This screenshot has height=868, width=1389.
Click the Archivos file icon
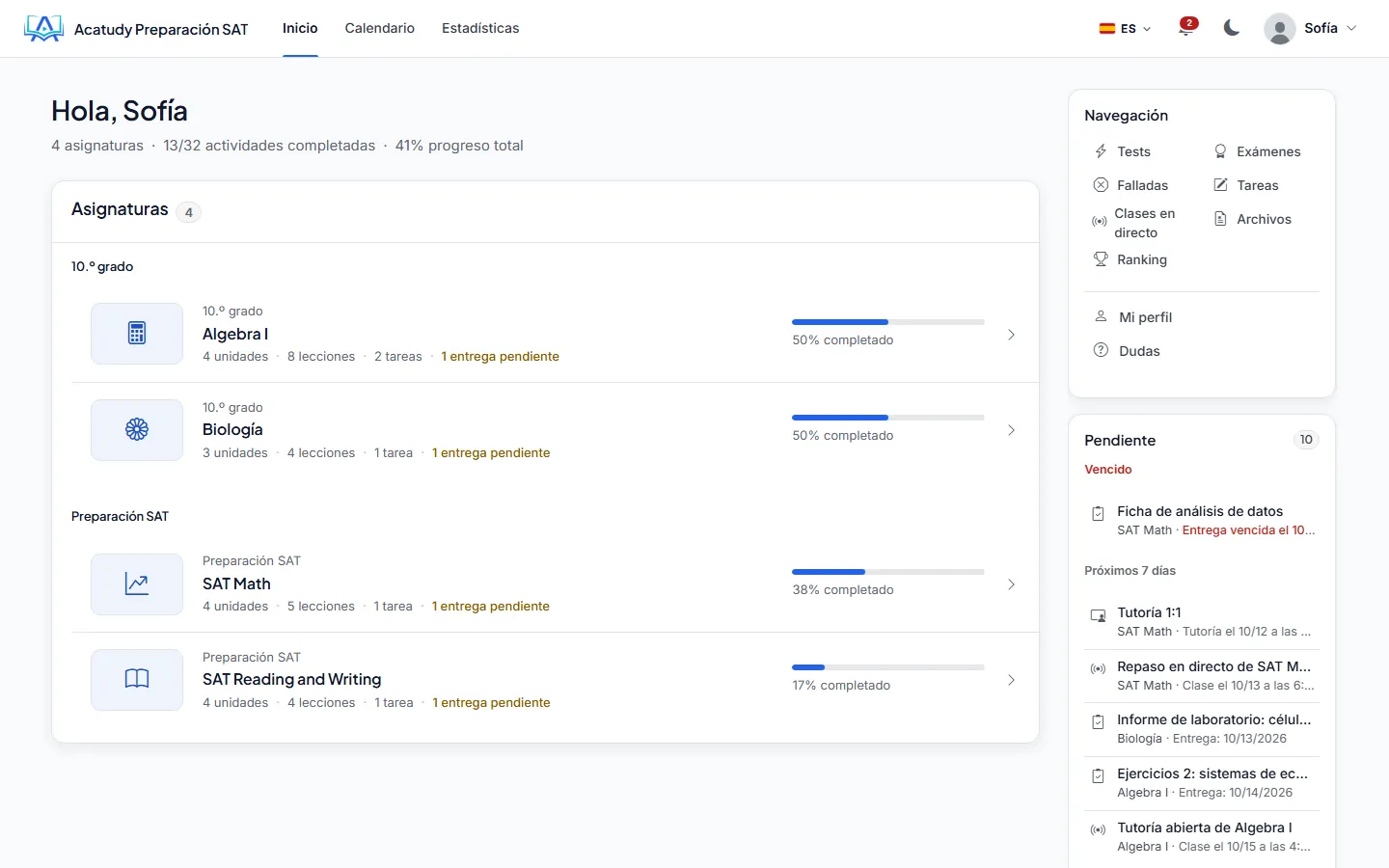pos(1220,219)
